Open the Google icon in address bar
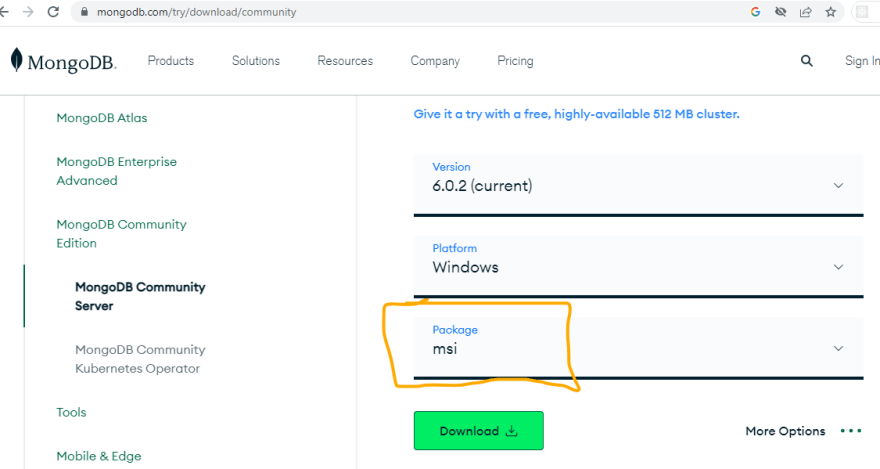This screenshot has height=469, width=880. tap(755, 12)
